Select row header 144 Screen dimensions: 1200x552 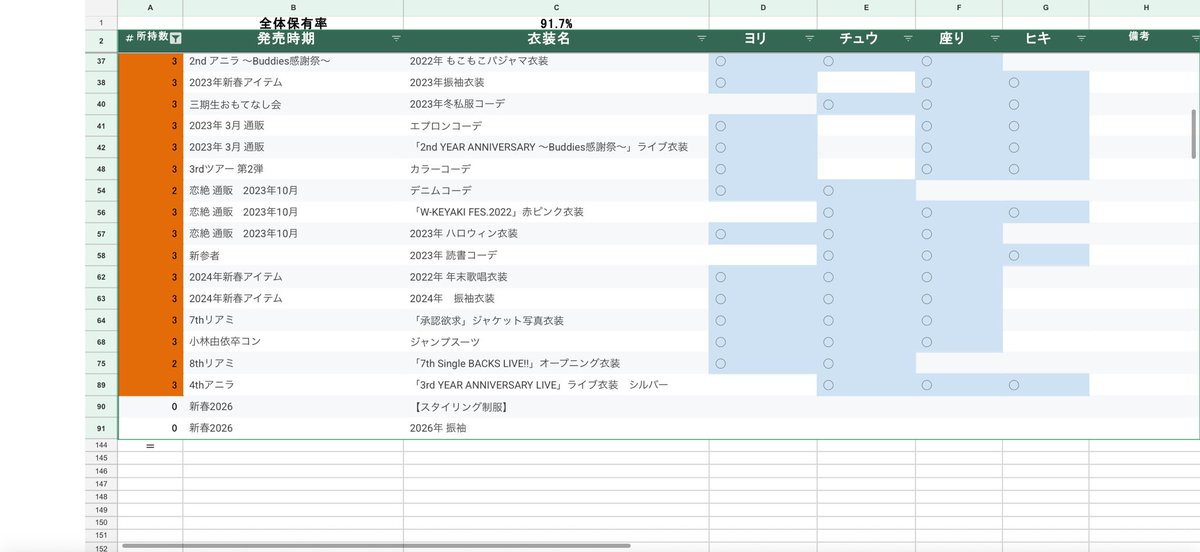(101, 445)
